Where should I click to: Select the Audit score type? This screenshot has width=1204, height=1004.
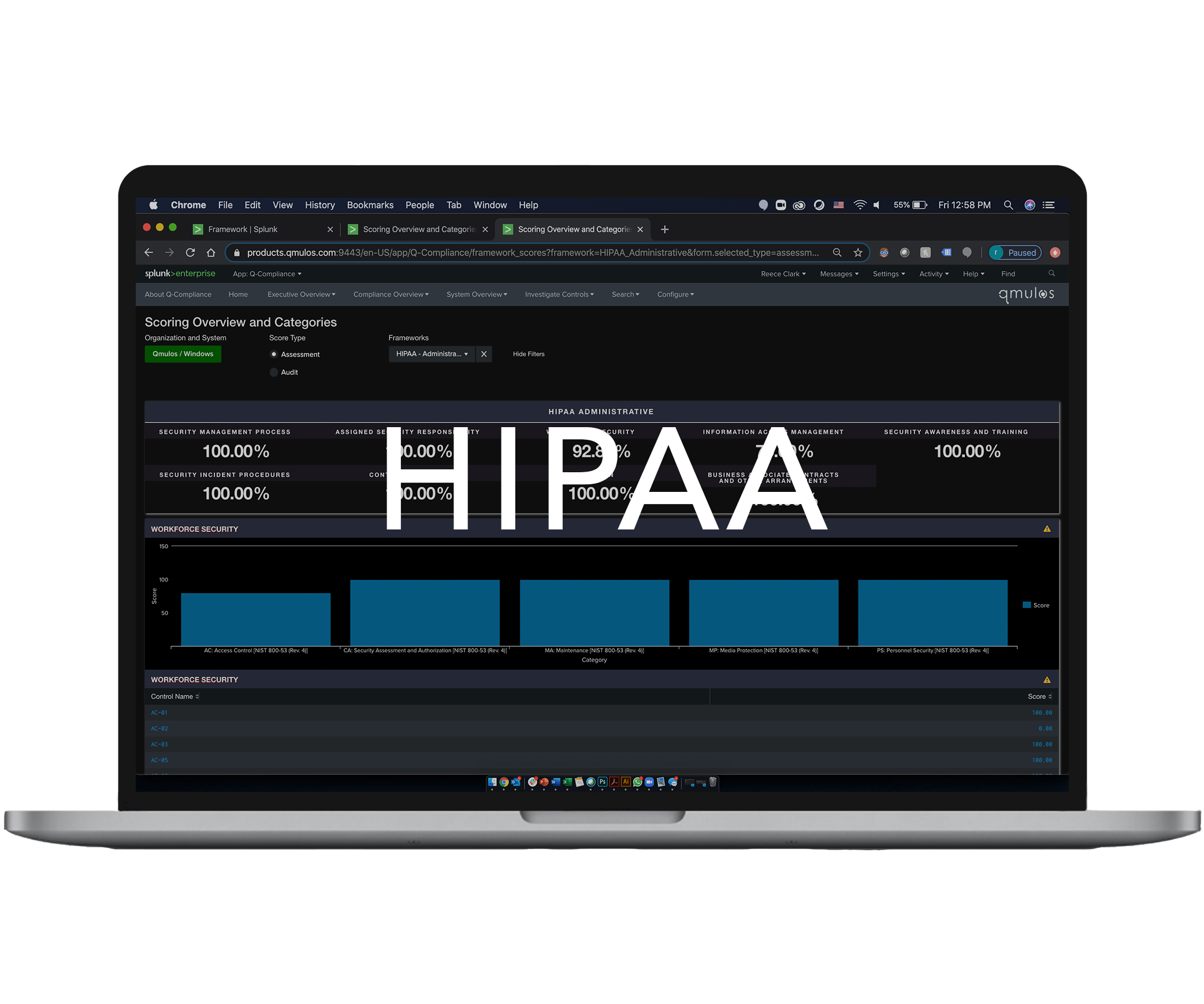click(274, 372)
